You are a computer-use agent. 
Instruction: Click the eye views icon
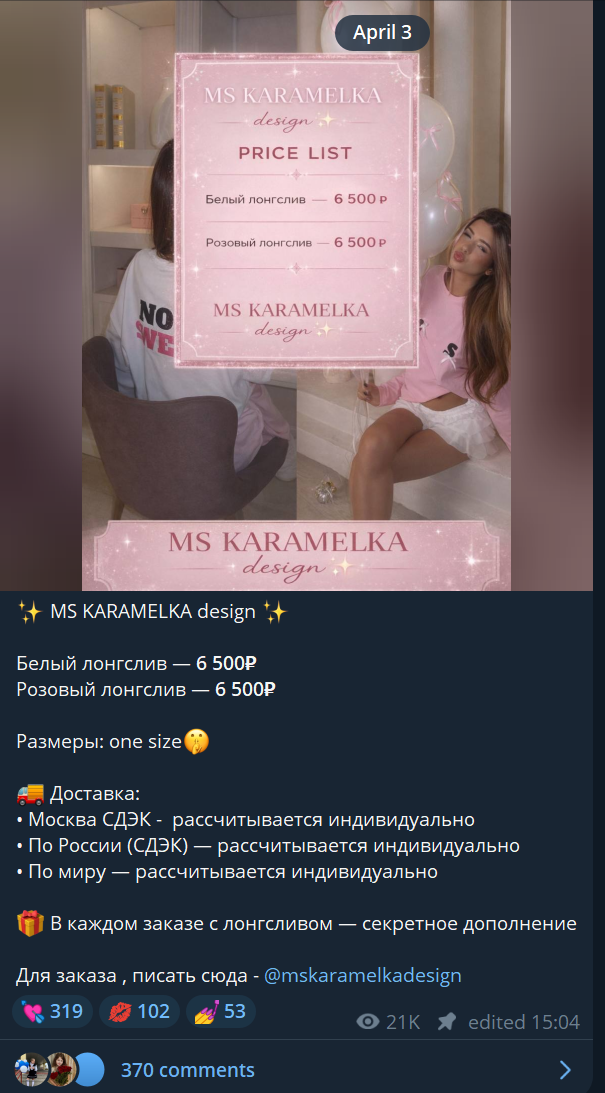click(367, 1022)
